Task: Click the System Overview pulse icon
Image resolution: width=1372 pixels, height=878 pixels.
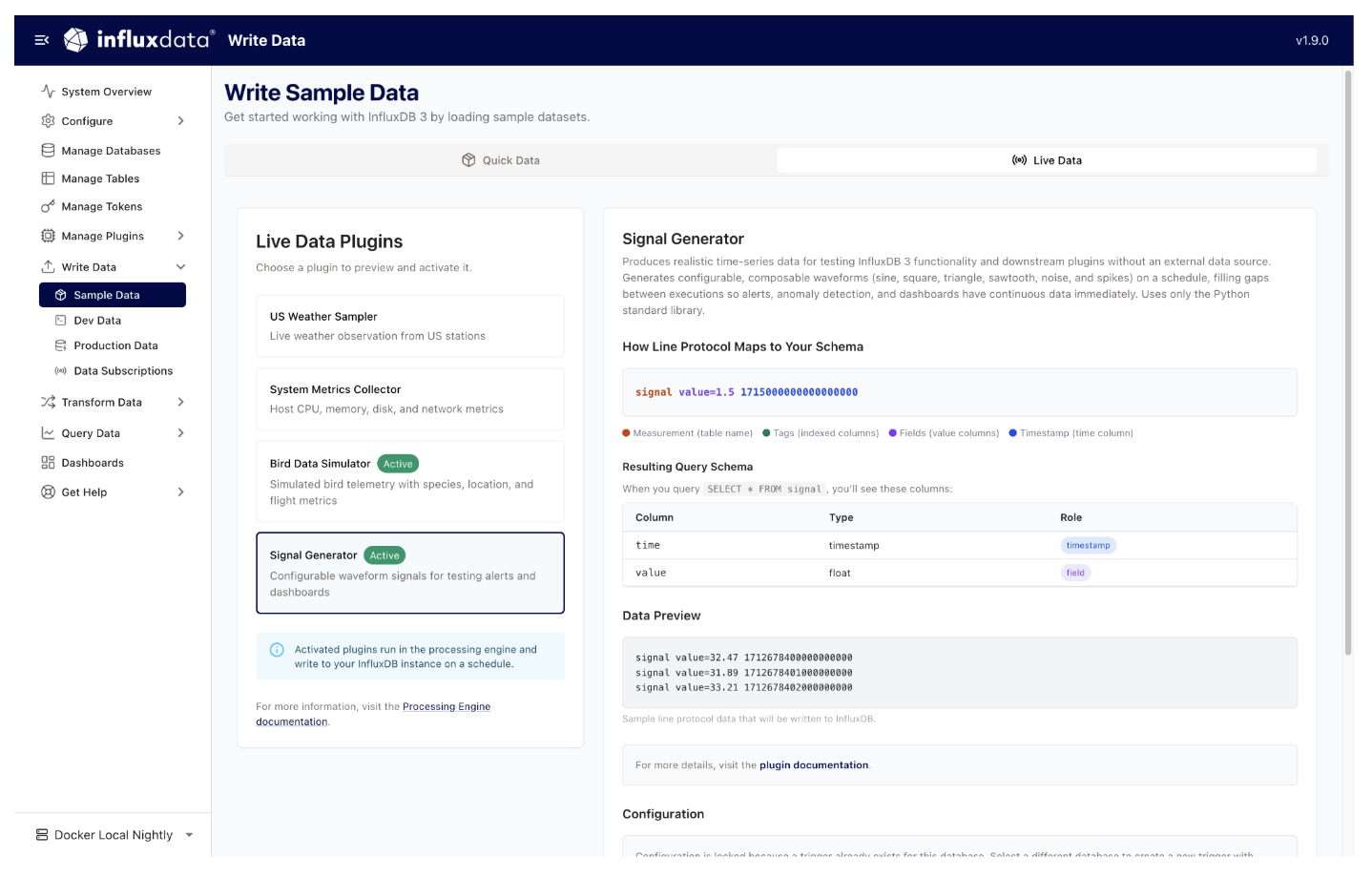Action: 48,92
